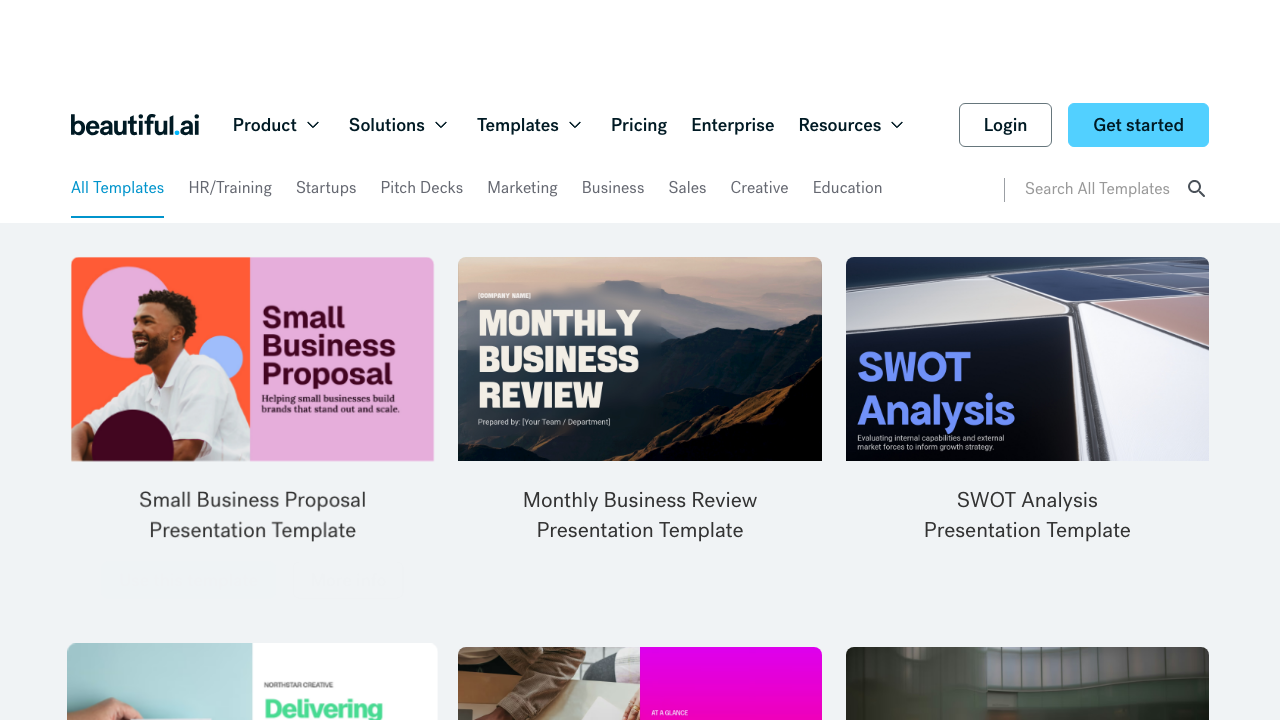Select the Pitch Decks category
Image resolution: width=1280 pixels, height=720 pixels.
(421, 188)
